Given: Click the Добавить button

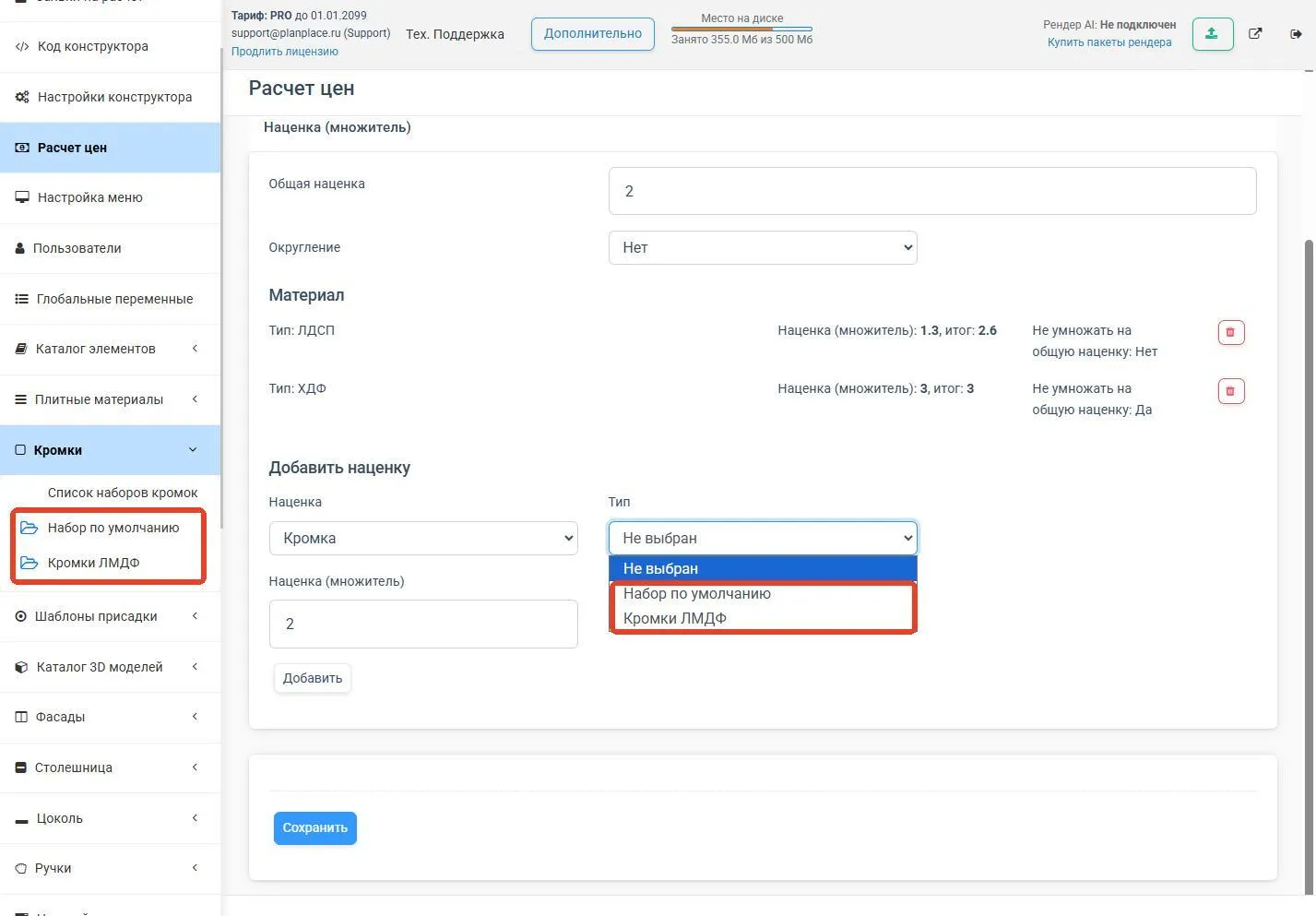Looking at the screenshot, I should [313, 678].
